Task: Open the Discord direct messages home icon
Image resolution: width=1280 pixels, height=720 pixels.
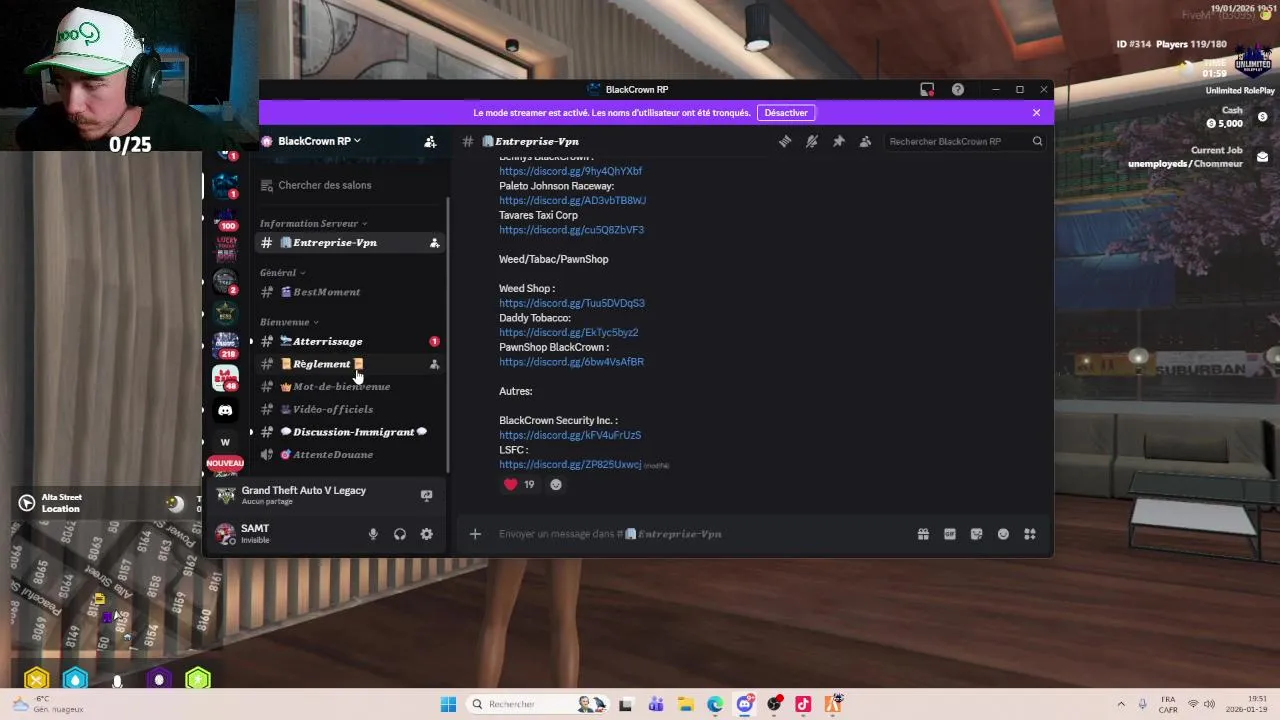Action: 225,410
